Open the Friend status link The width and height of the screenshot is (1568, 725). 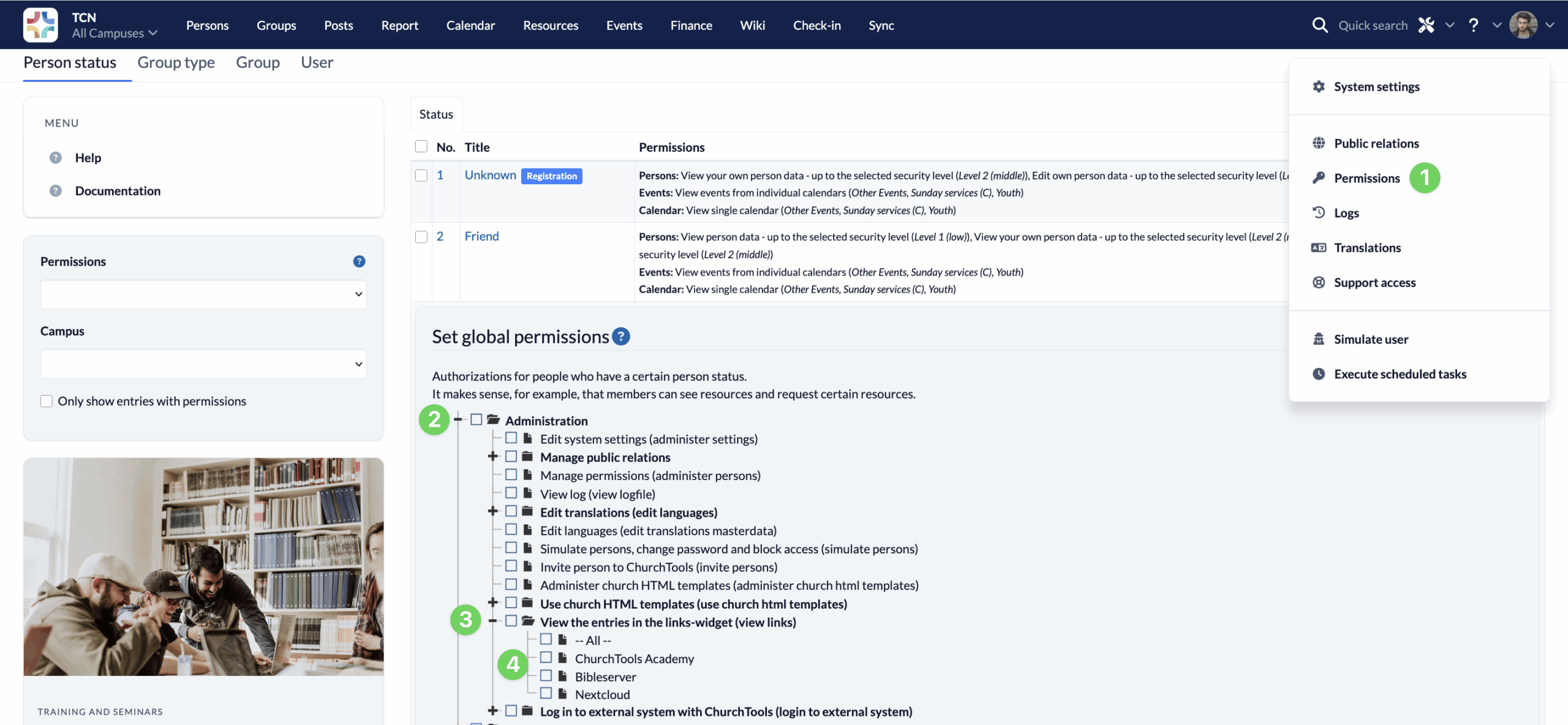point(481,236)
